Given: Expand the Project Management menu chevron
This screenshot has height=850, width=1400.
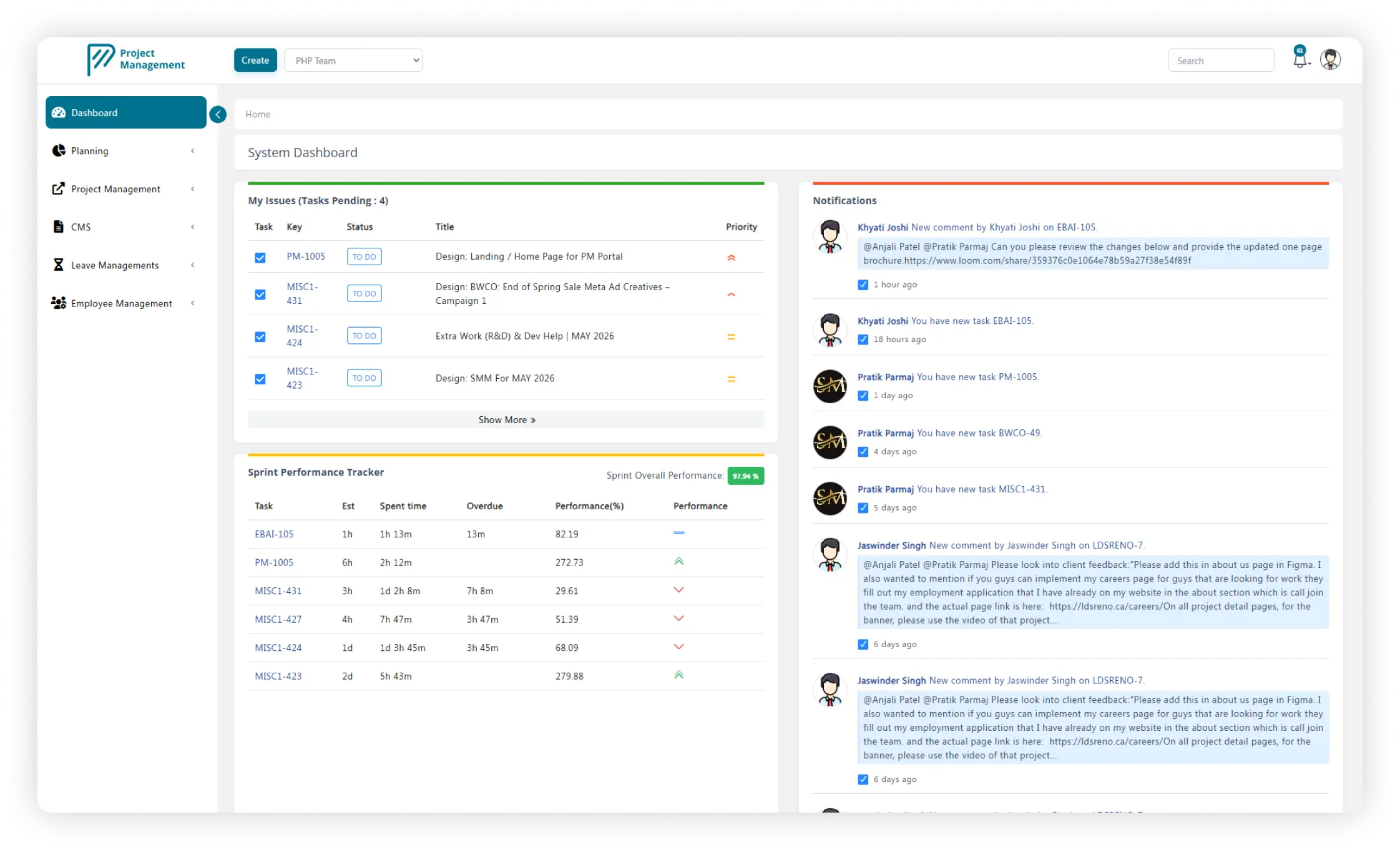Looking at the screenshot, I should point(193,188).
